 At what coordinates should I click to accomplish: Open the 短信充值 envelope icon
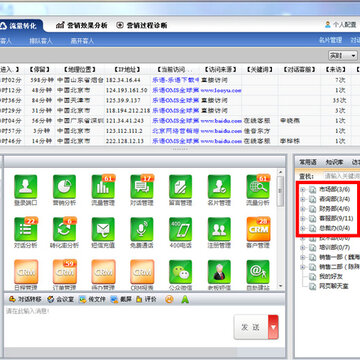(103, 229)
